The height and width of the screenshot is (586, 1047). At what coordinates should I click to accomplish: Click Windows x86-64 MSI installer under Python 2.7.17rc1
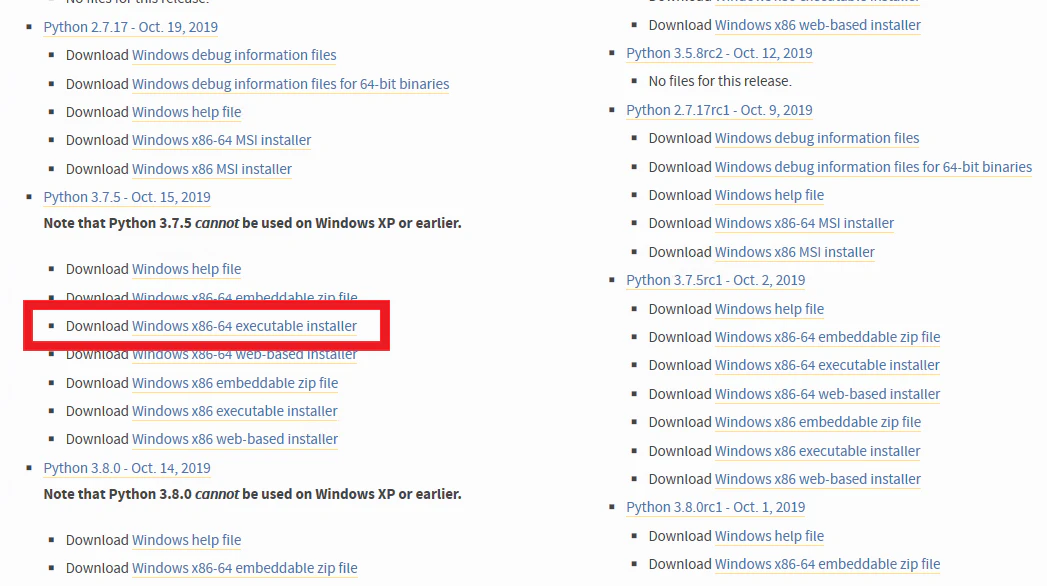[x=804, y=223]
